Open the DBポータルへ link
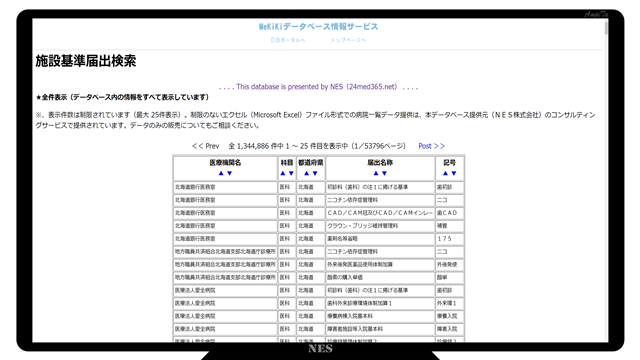 click(x=288, y=40)
